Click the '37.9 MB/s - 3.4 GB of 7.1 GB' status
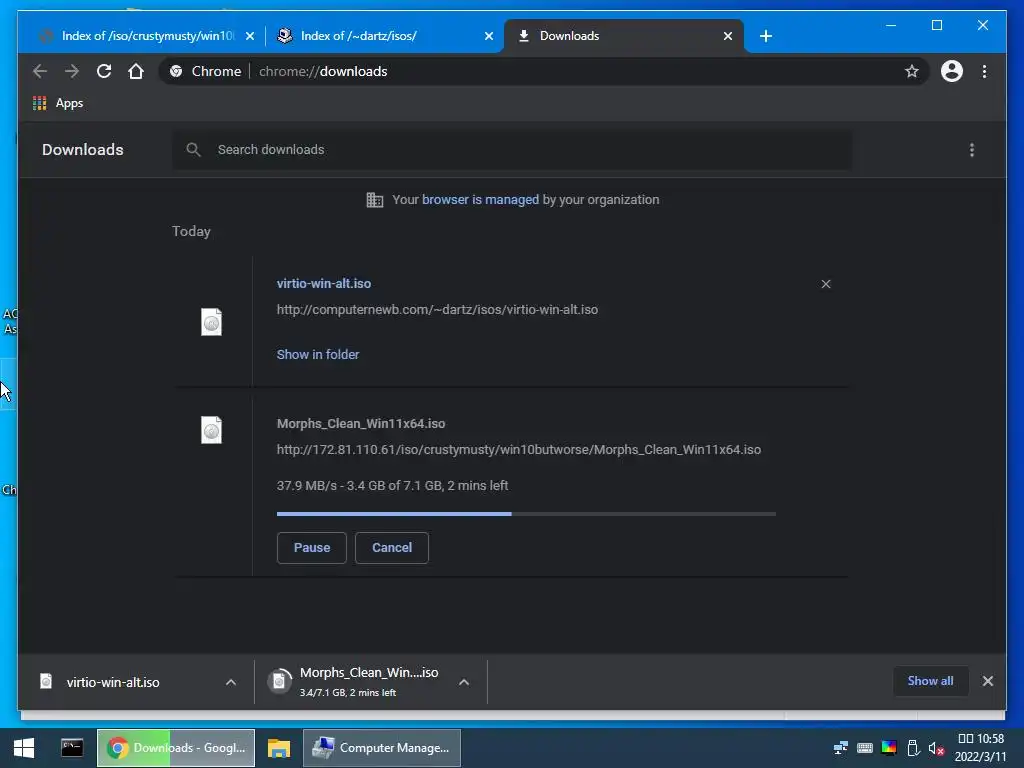The height and width of the screenshot is (768, 1024). point(392,485)
